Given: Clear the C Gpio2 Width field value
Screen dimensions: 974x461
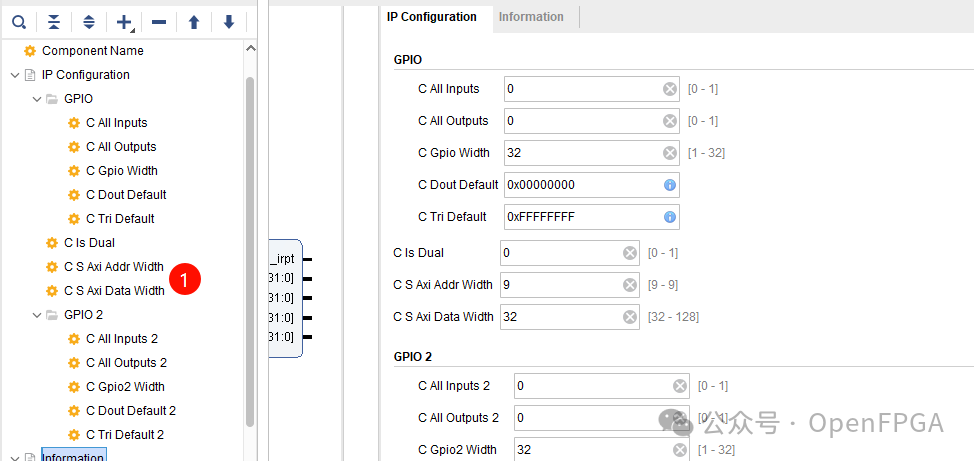Looking at the screenshot, I should 680,450.
